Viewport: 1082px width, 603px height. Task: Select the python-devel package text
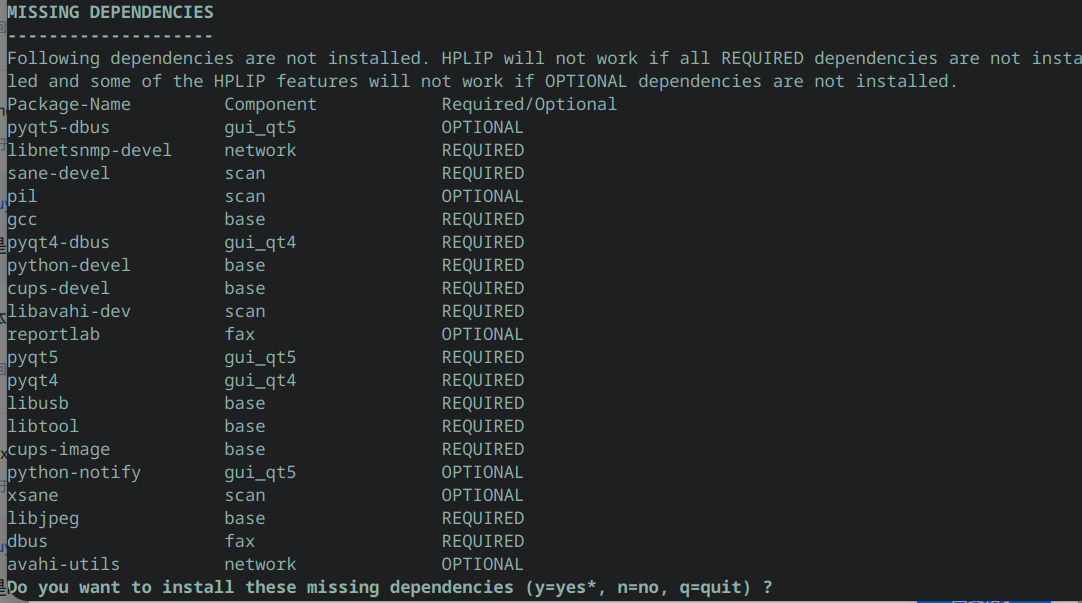69,265
